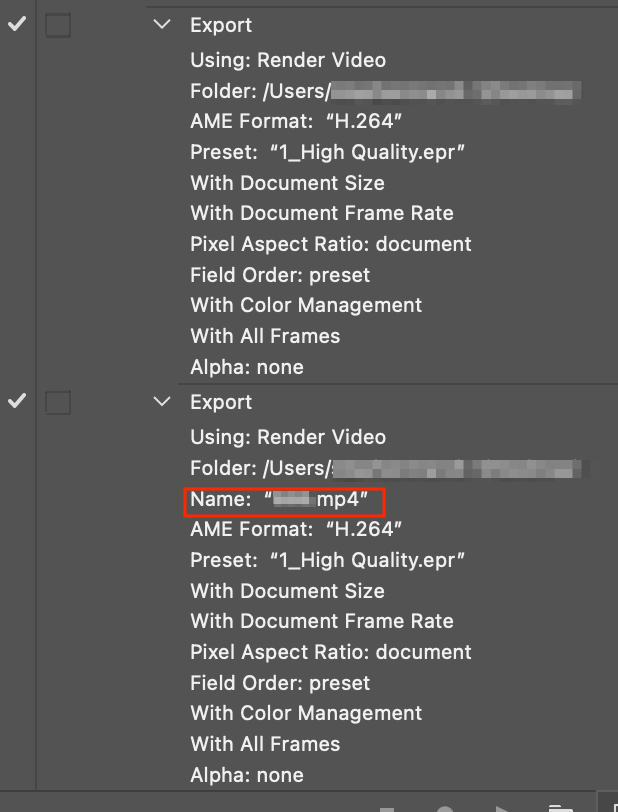Click Field Order: preset in first Export
The width and height of the screenshot is (618, 812).
click(x=280, y=275)
